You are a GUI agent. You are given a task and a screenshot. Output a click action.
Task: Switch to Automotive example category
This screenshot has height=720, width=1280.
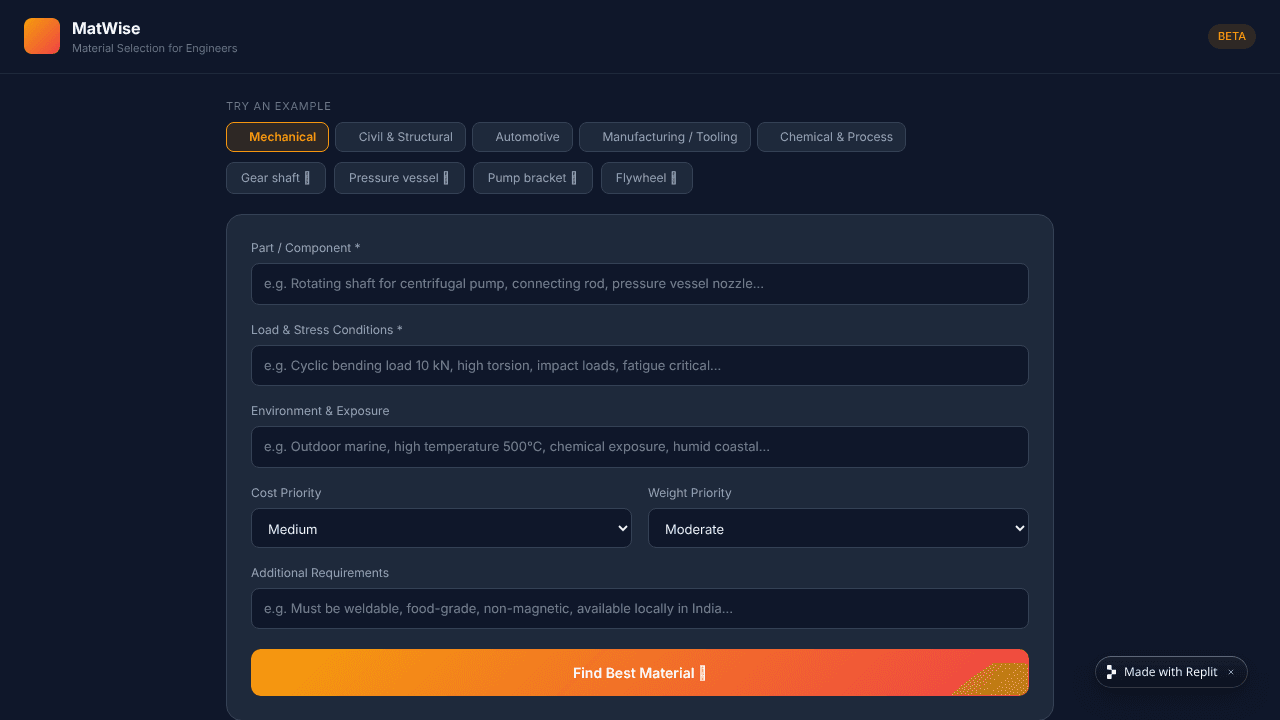click(522, 137)
